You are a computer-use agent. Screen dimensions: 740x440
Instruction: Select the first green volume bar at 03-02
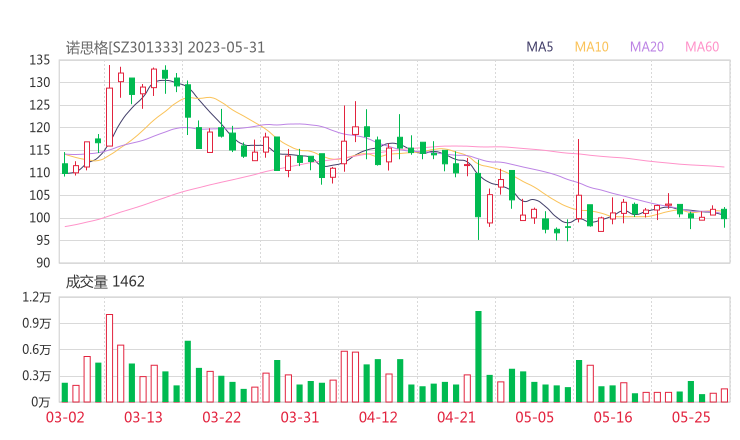(65, 393)
